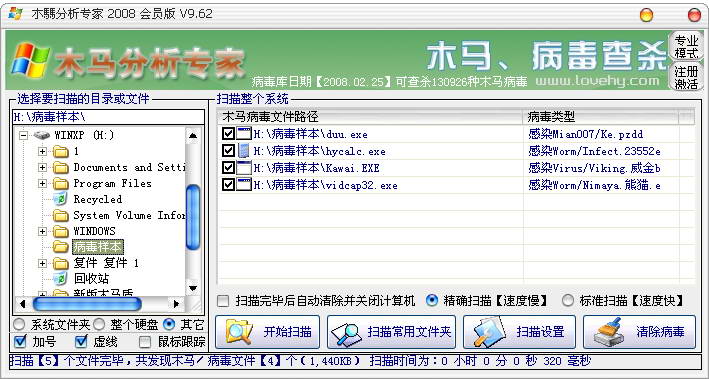
Task: Click the WINXP (H:) drive icon
Action: (42, 135)
